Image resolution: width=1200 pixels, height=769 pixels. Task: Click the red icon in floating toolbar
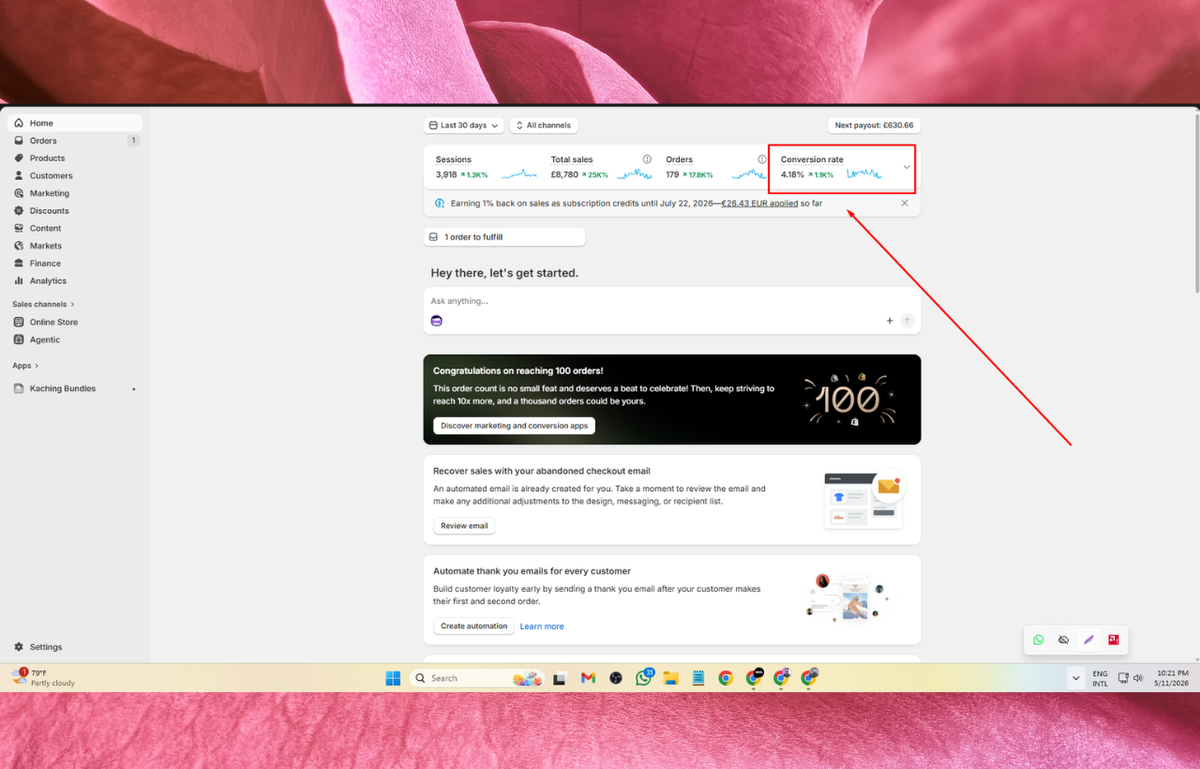tap(1113, 640)
